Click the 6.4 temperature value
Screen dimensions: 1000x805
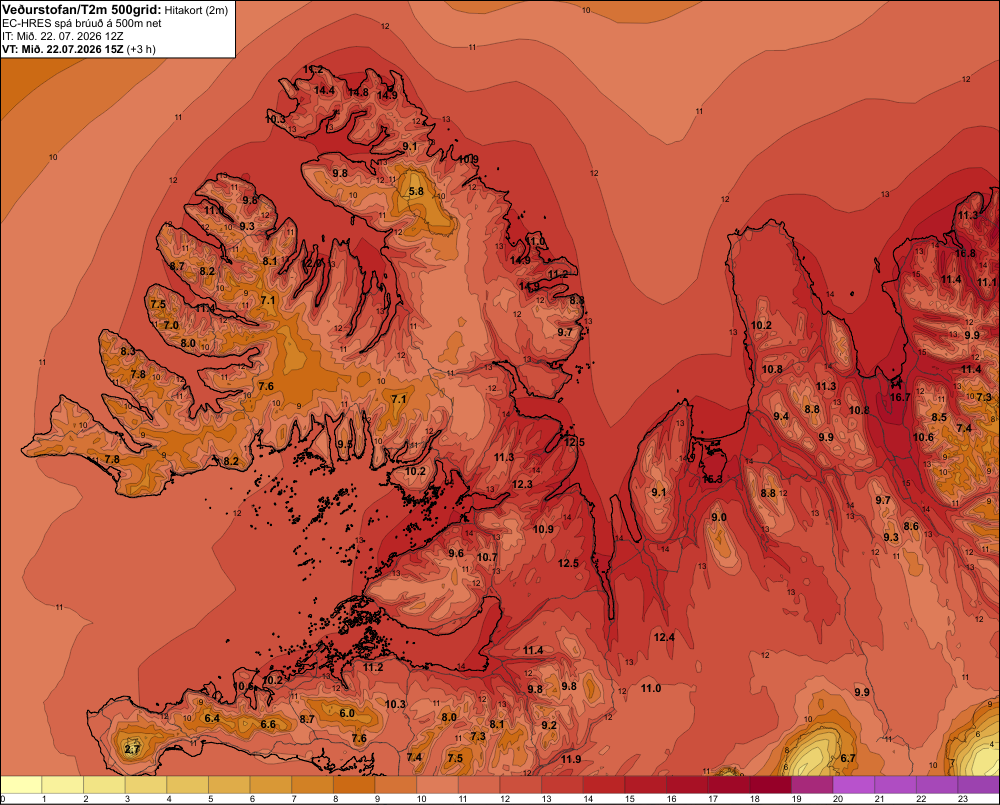tap(212, 718)
